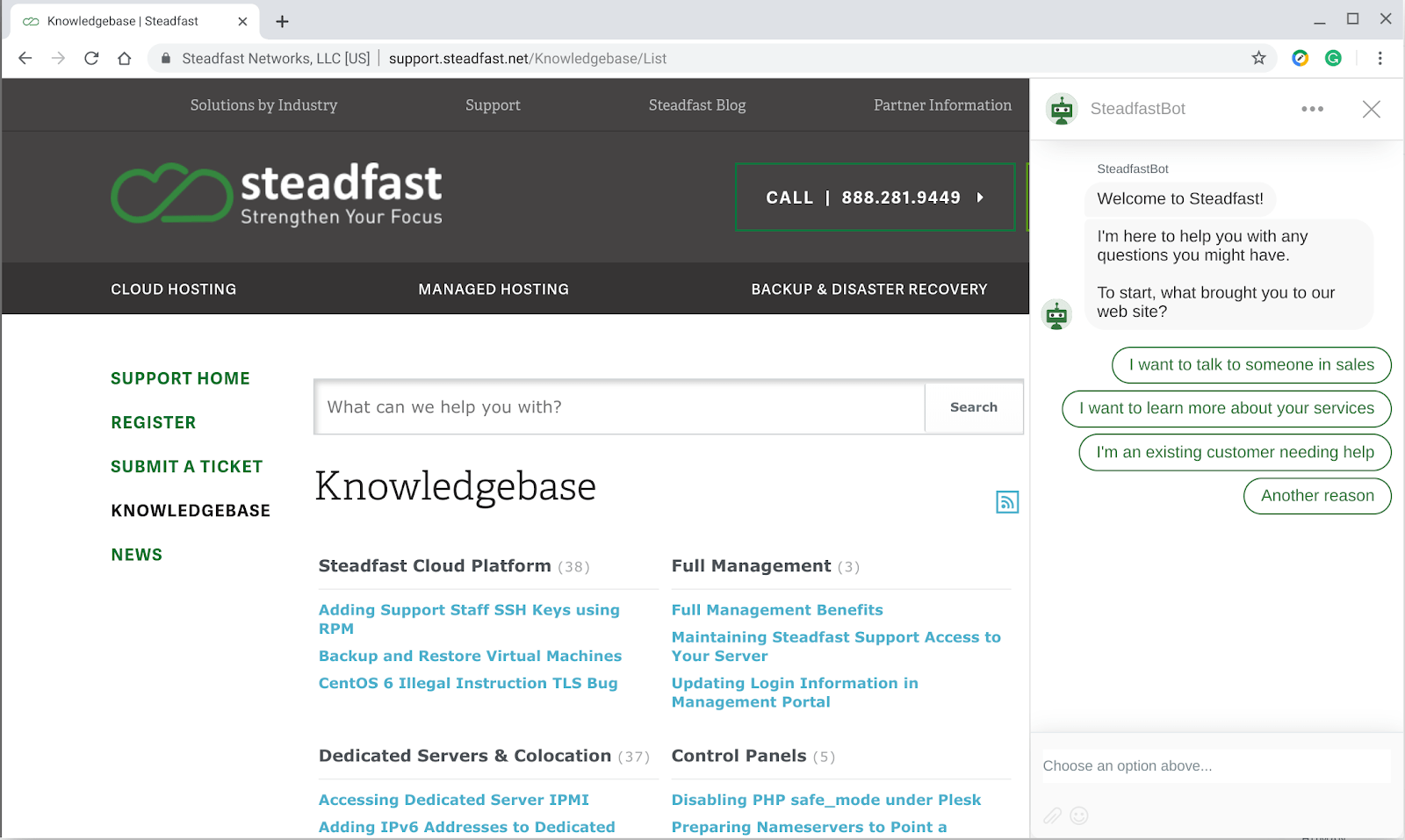Expand the Managed Hosting menu

[494, 289]
